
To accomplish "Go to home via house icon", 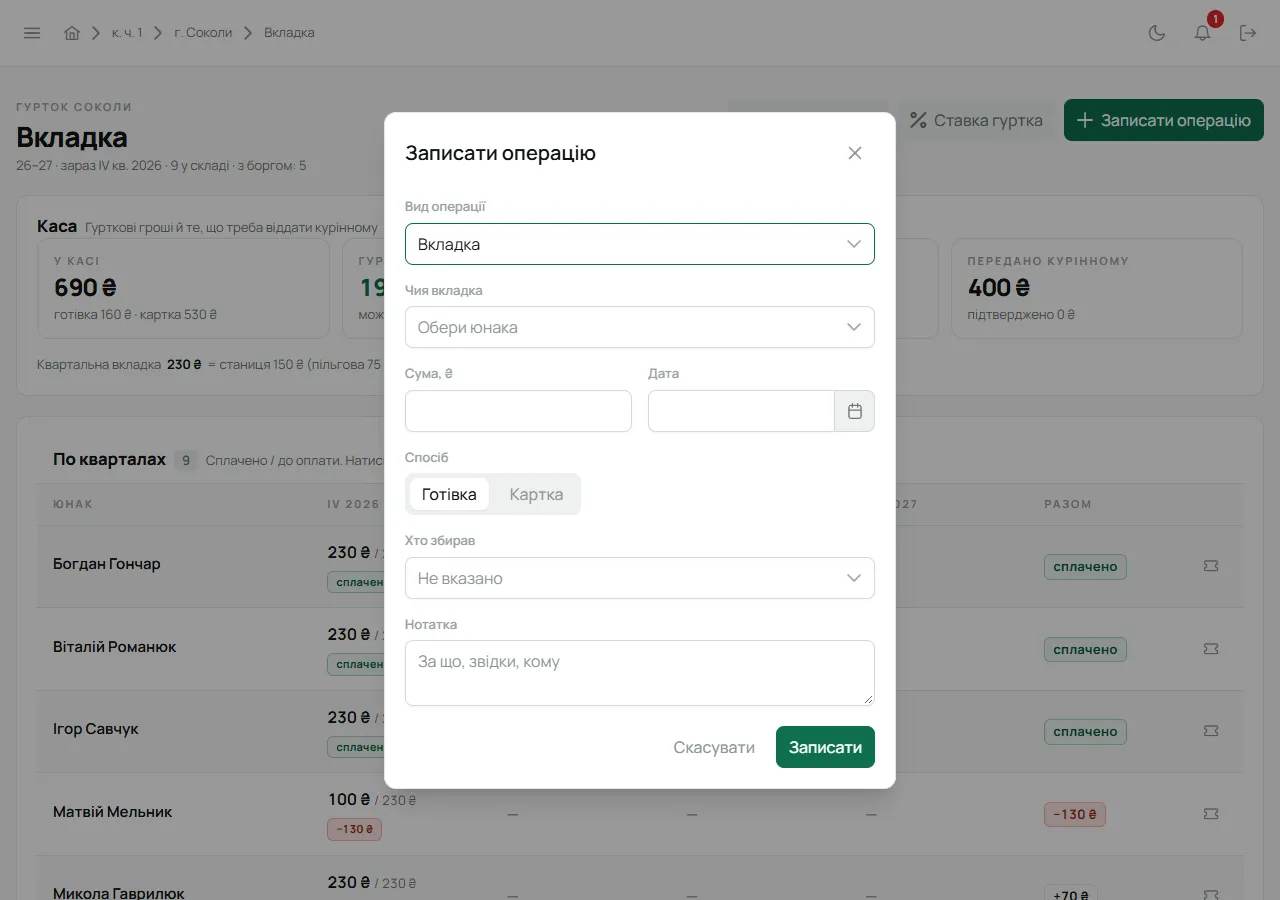I will pos(72,33).
